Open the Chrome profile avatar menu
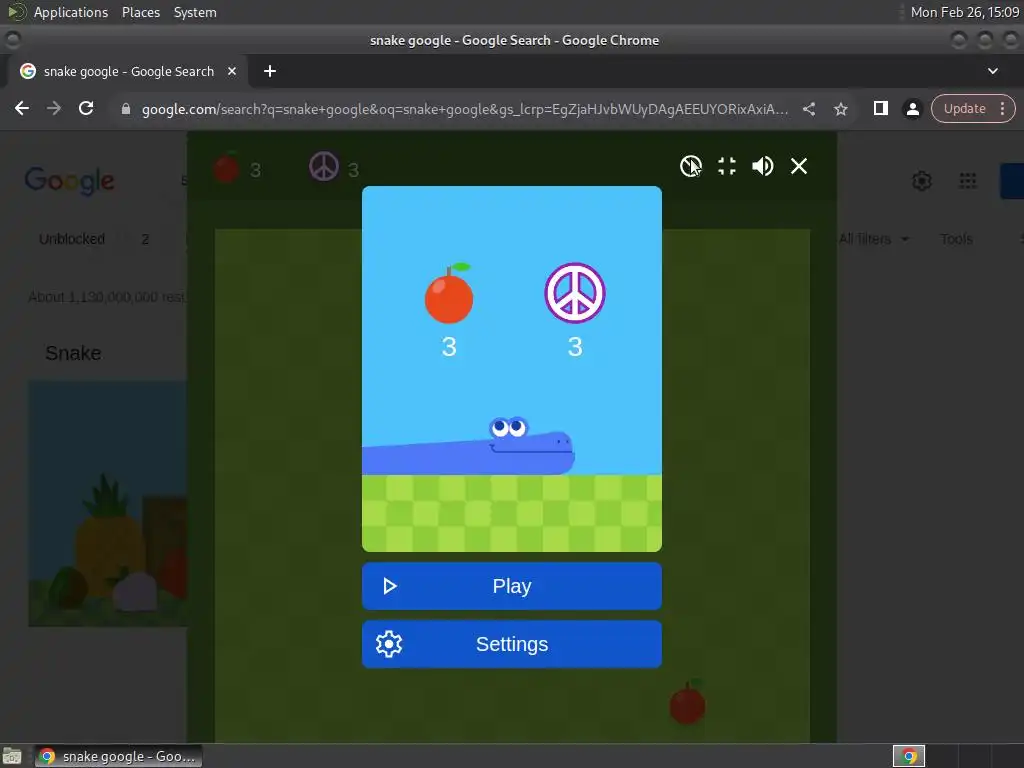Viewport: 1024px width, 768px height. tap(912, 109)
